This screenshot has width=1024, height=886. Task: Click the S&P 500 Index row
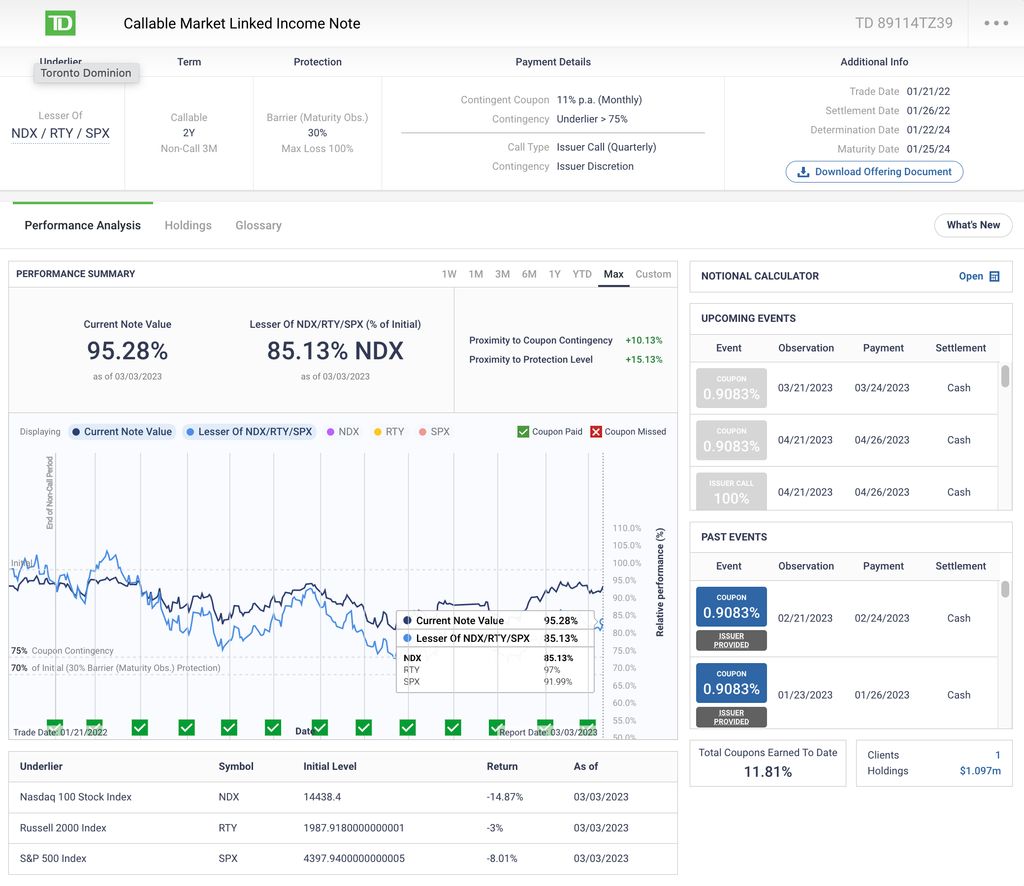click(343, 859)
